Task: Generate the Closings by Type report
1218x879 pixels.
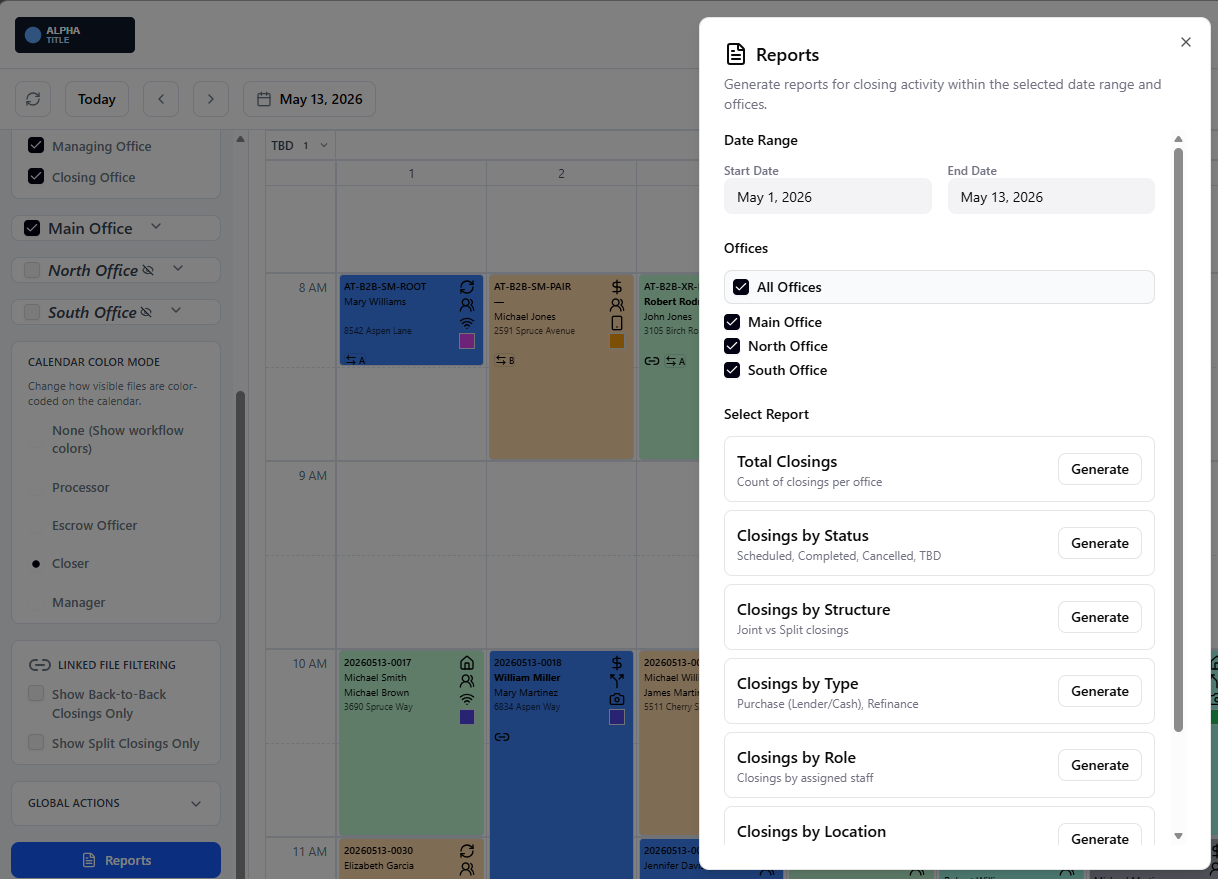Action: 1100,691
